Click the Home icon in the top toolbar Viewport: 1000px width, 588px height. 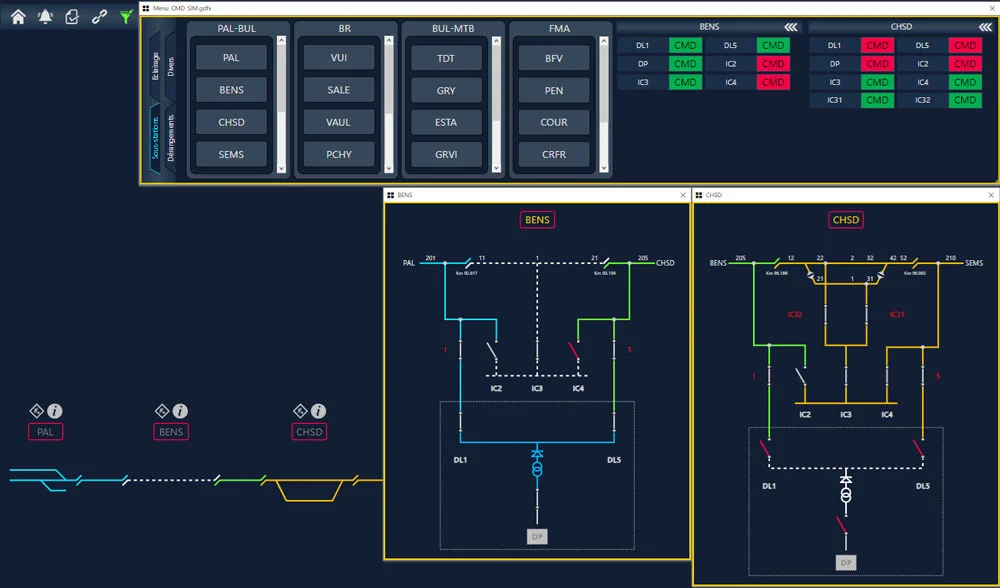click(x=18, y=16)
